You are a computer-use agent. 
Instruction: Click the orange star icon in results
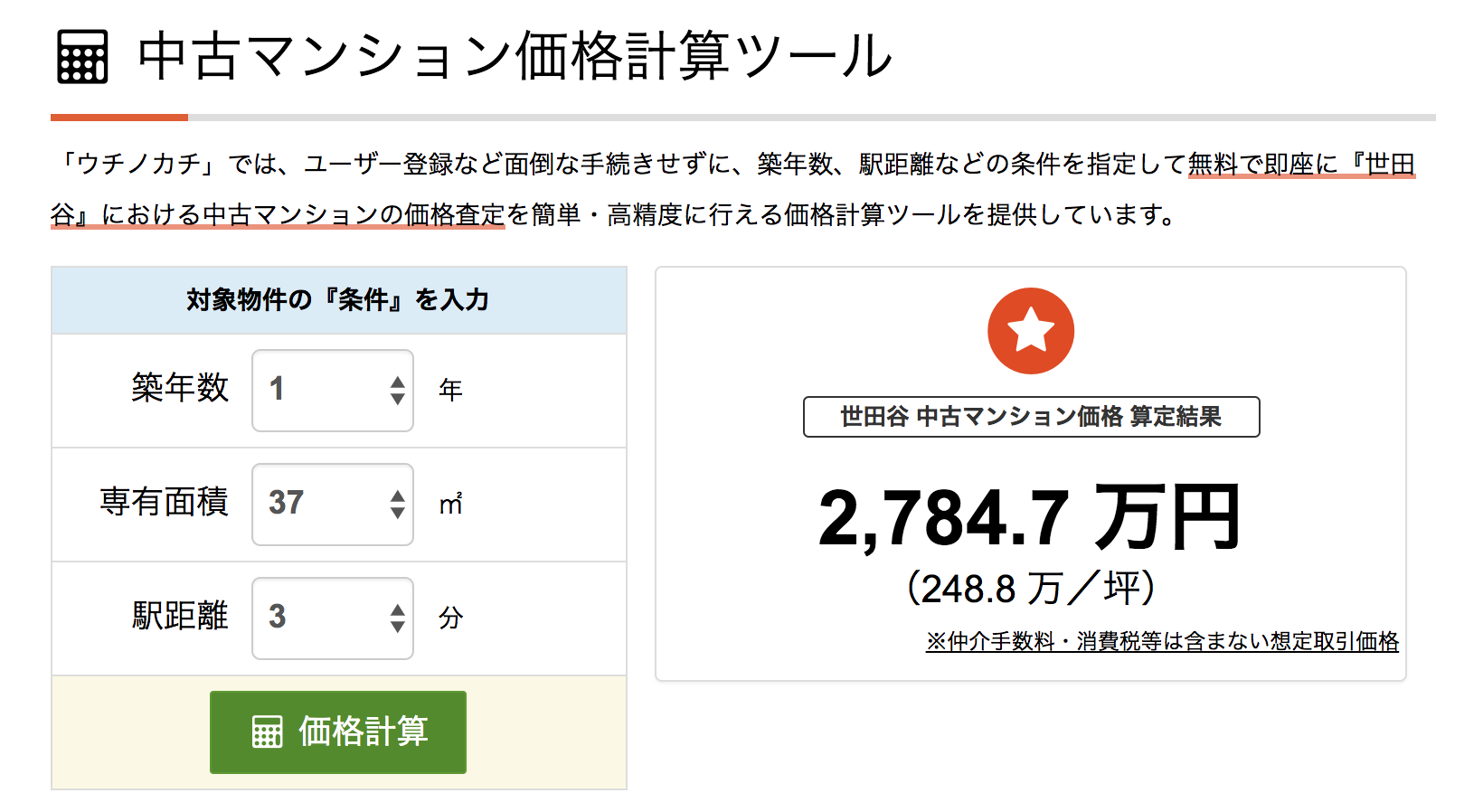pyautogui.click(x=1030, y=331)
